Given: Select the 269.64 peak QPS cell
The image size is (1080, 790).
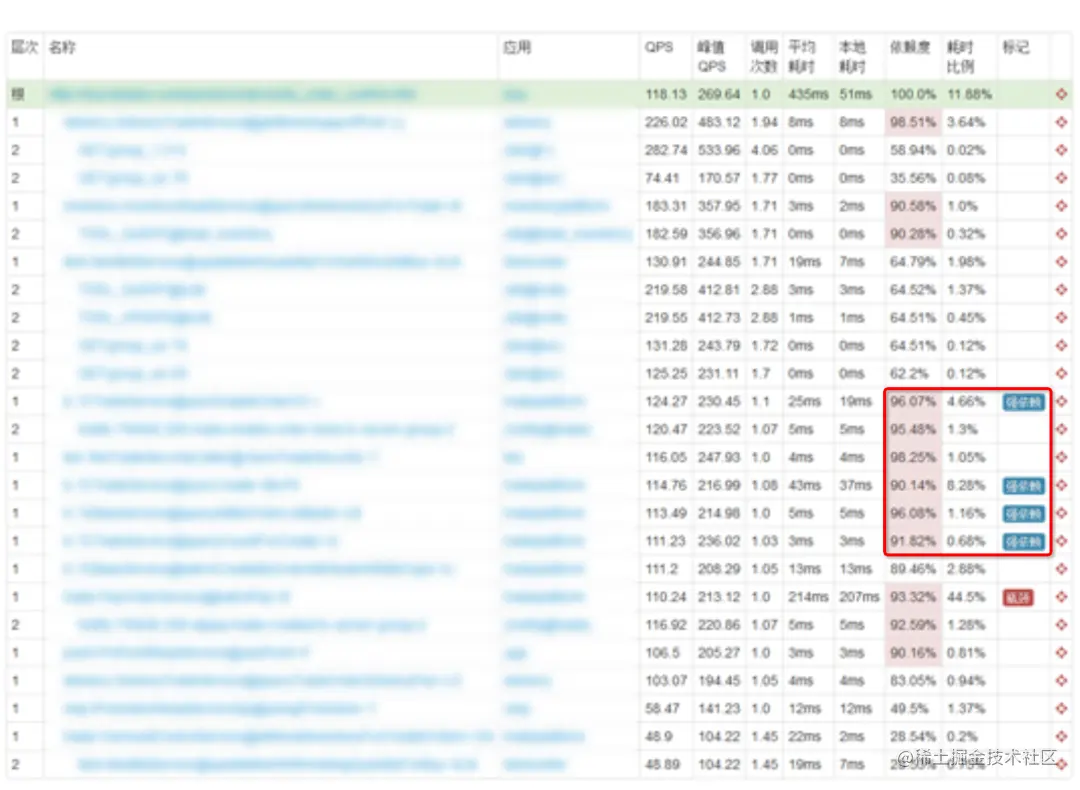Looking at the screenshot, I should 718,94.
